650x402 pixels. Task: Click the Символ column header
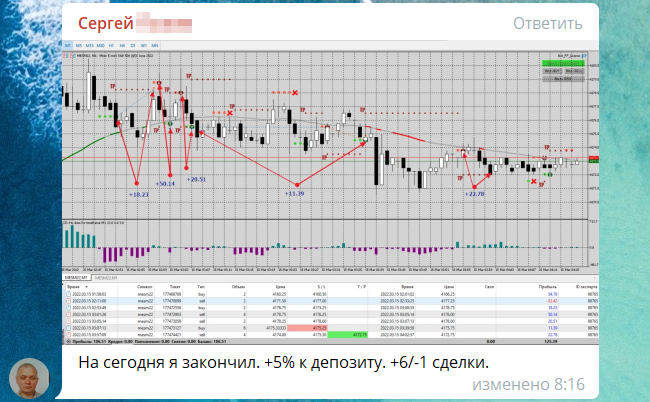click(145, 287)
